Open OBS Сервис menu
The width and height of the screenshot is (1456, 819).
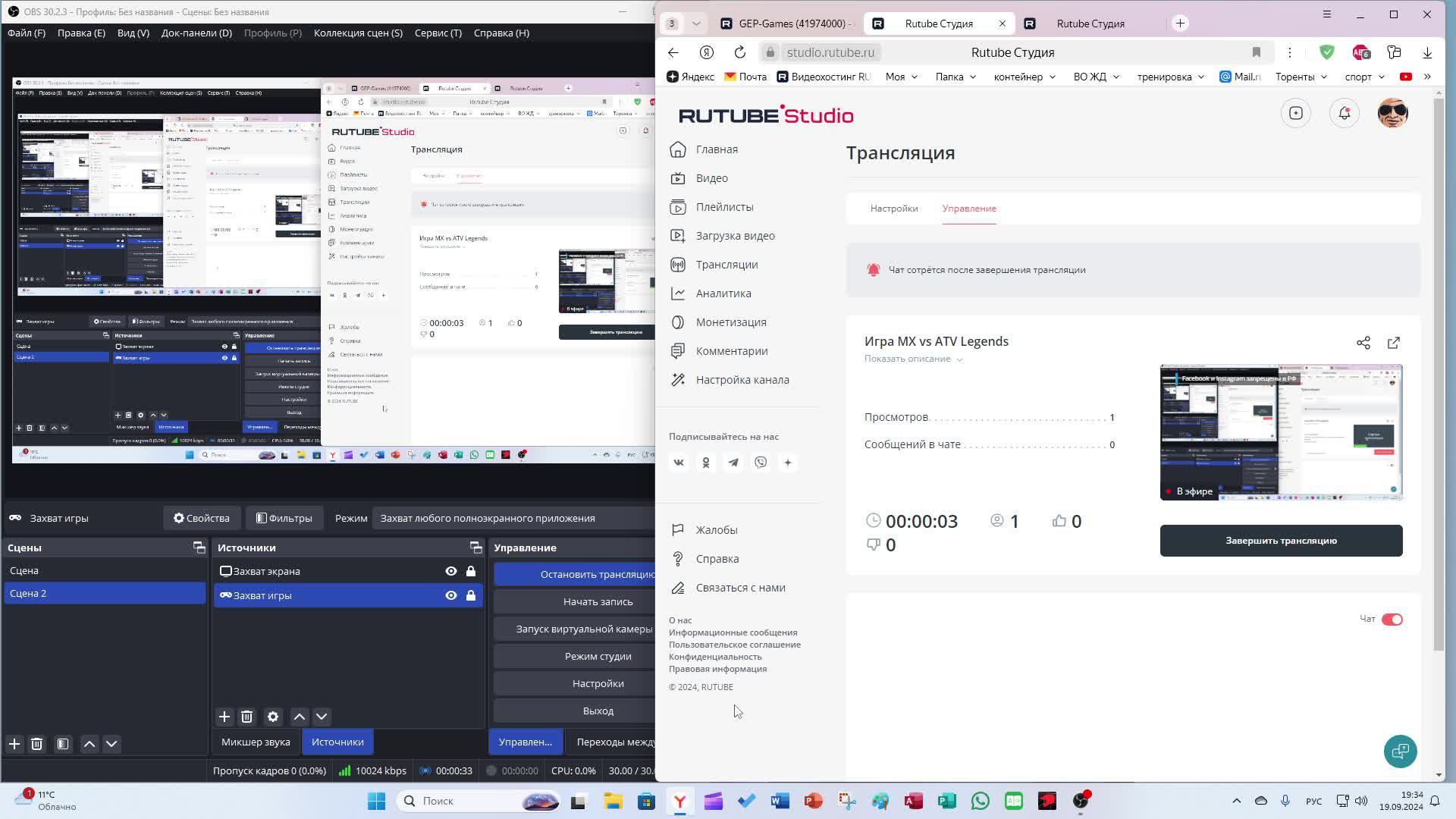coord(438,33)
